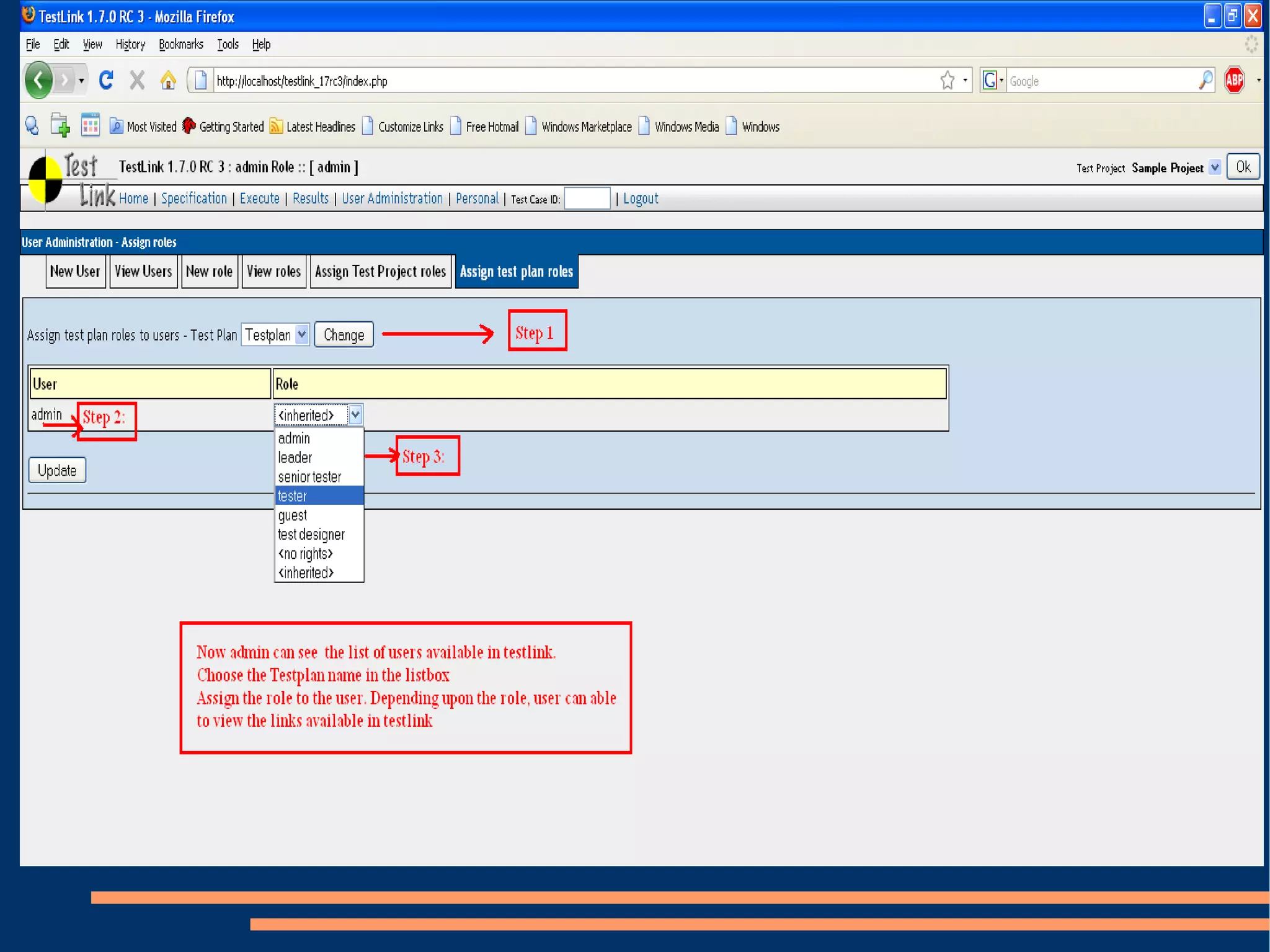
Task: Switch to Assign Test Project roles tab
Action: pyautogui.click(x=380, y=272)
